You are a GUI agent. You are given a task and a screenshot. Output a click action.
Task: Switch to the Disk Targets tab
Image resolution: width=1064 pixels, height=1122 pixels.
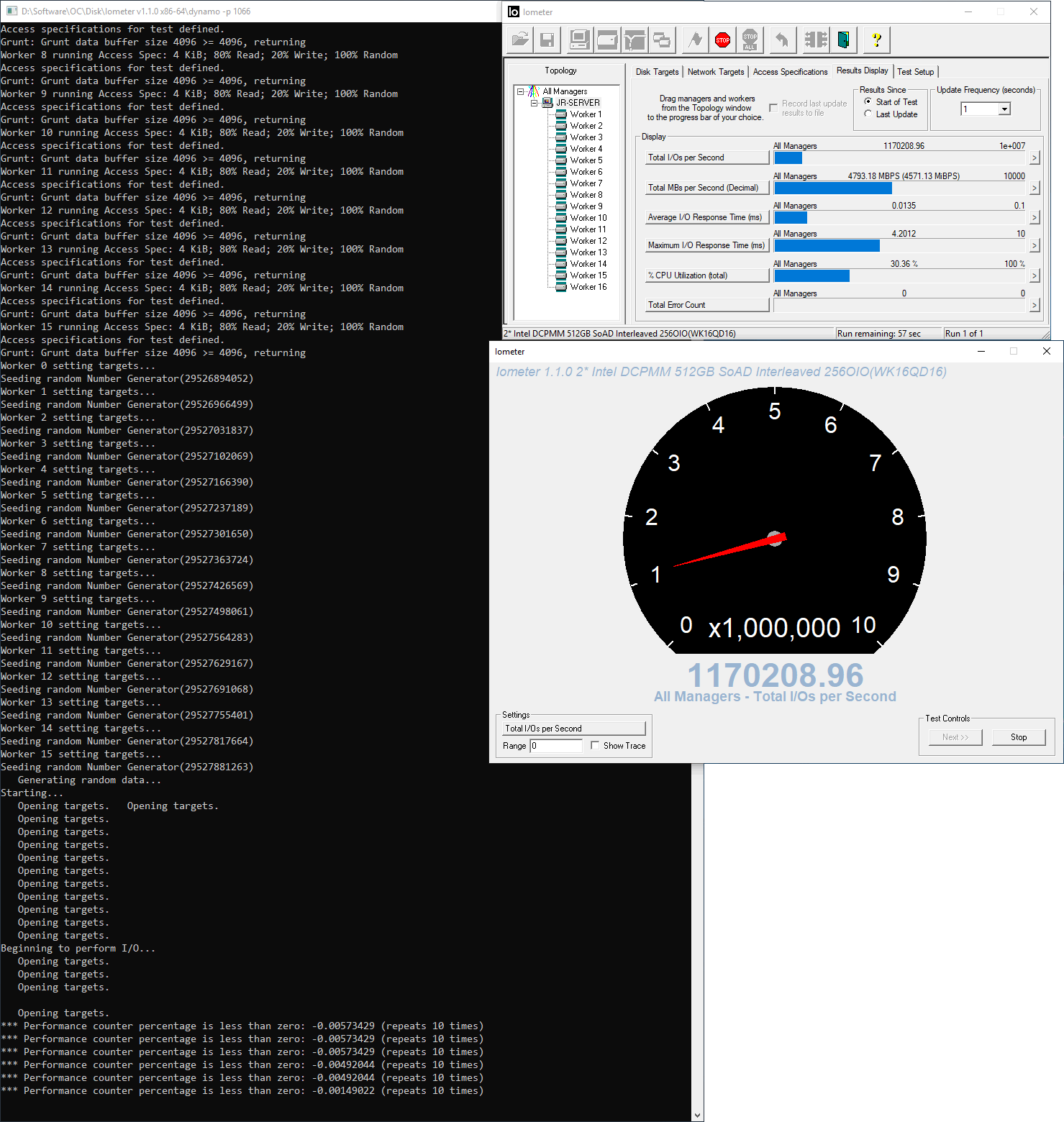coord(657,72)
